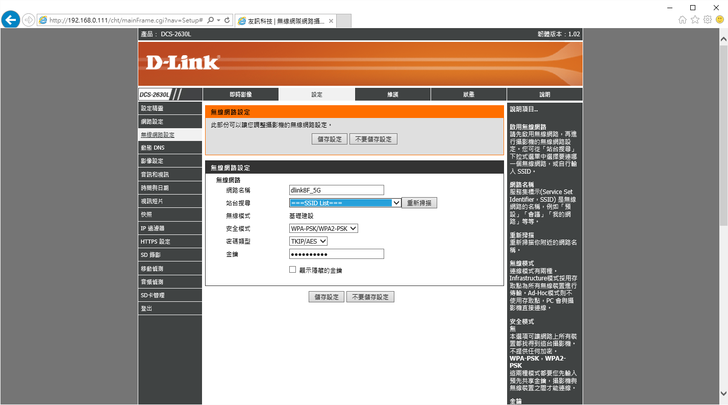Screen dimensions: 728x405
Task: Click the browser forward arrow button
Action: click(28, 20)
